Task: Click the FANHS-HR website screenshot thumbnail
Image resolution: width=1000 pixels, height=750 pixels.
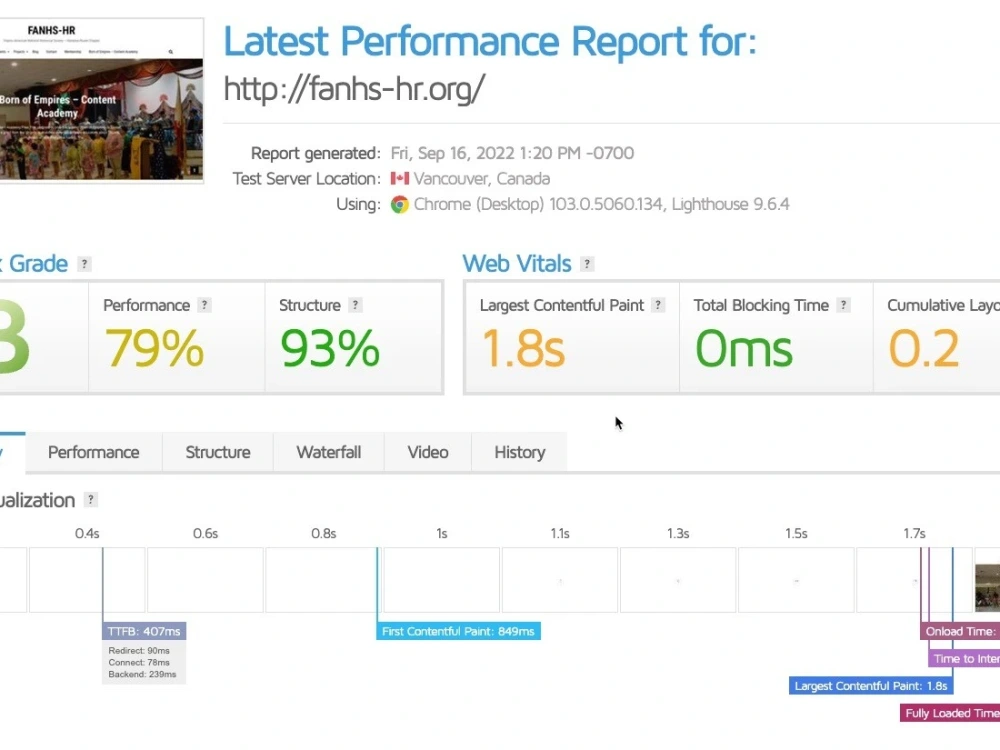Action: 102,100
